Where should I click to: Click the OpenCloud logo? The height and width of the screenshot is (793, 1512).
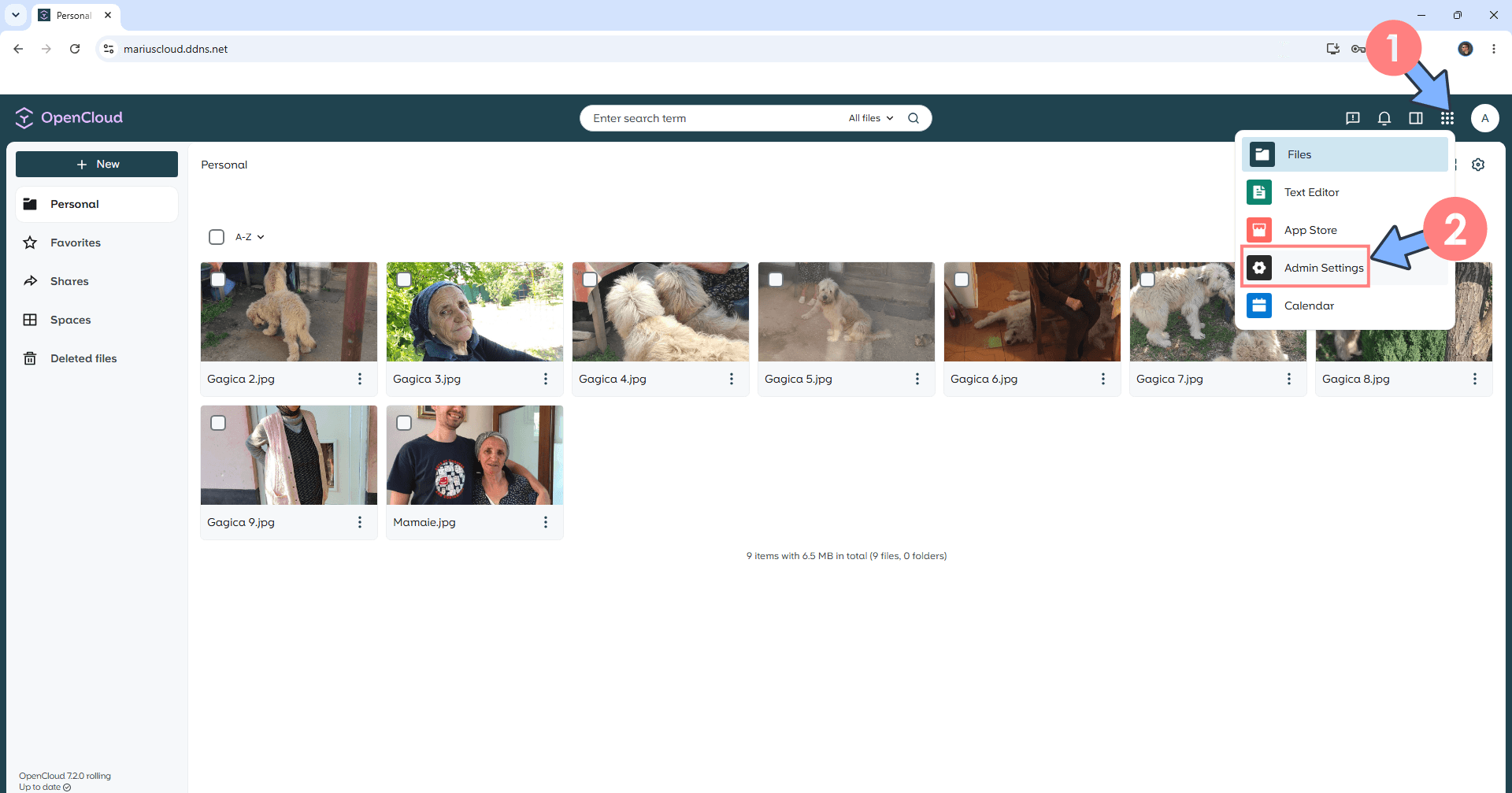69,117
